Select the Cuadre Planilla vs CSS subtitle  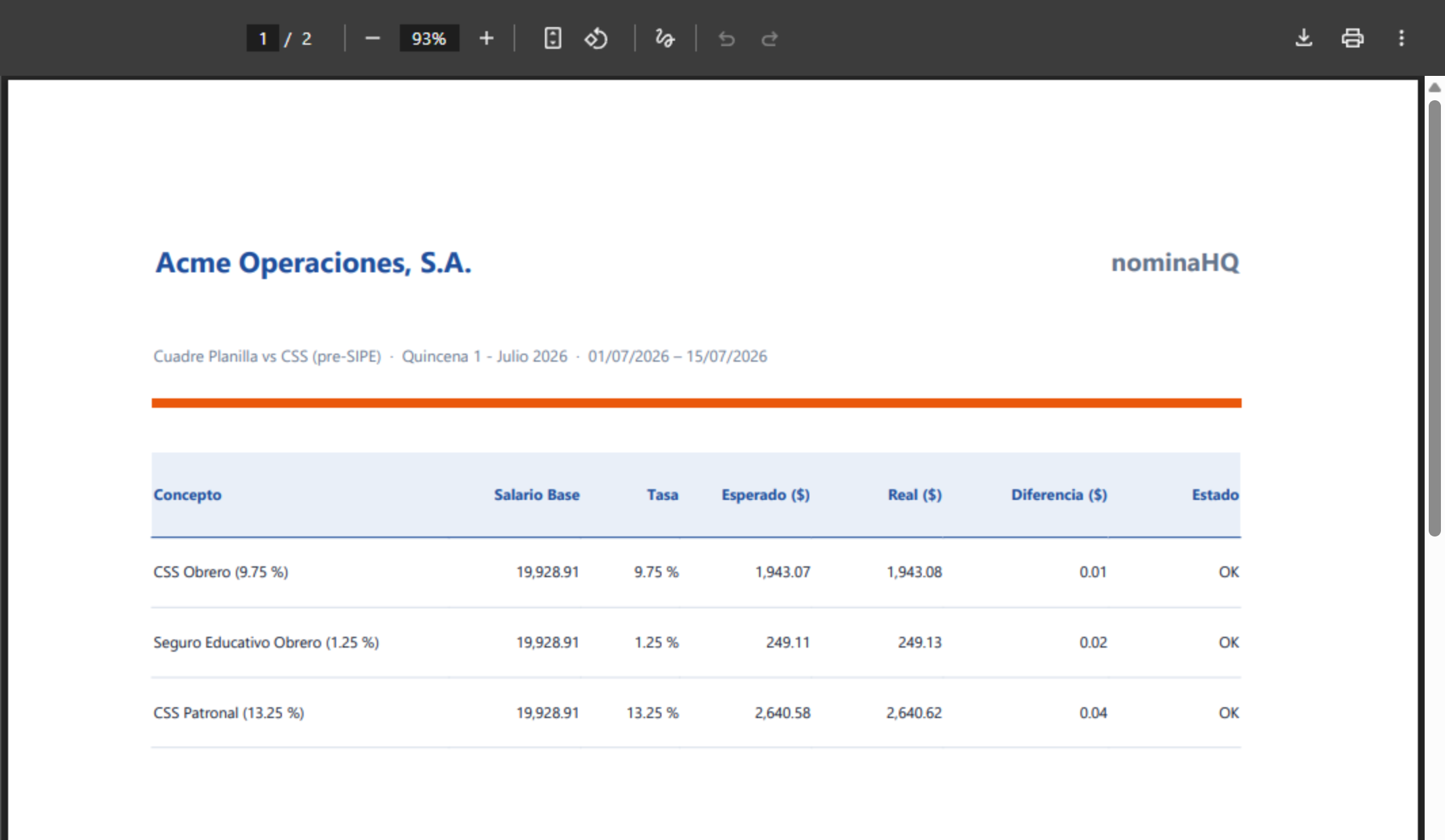pyautogui.click(x=460, y=356)
